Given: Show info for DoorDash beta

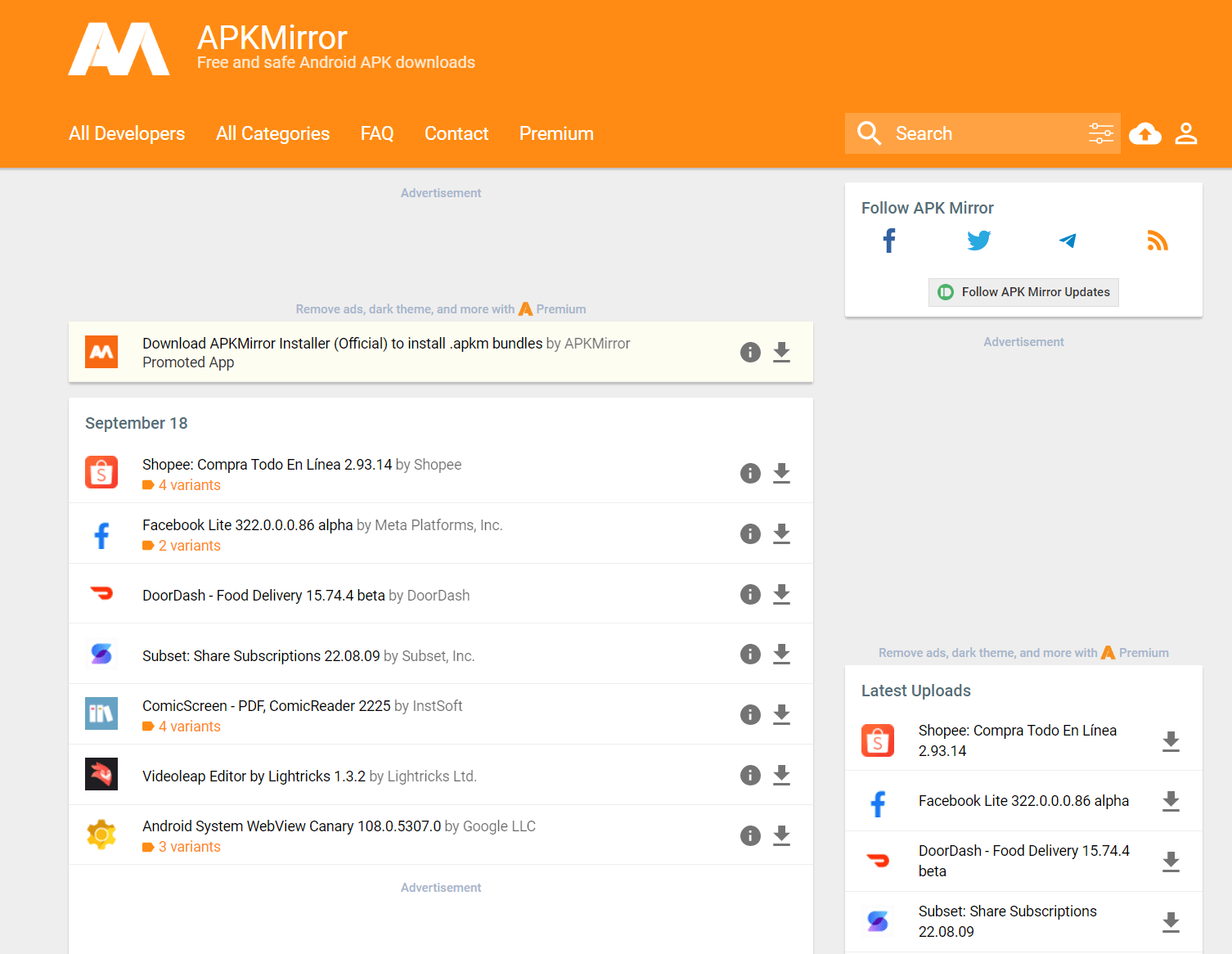Looking at the screenshot, I should pyautogui.click(x=750, y=594).
